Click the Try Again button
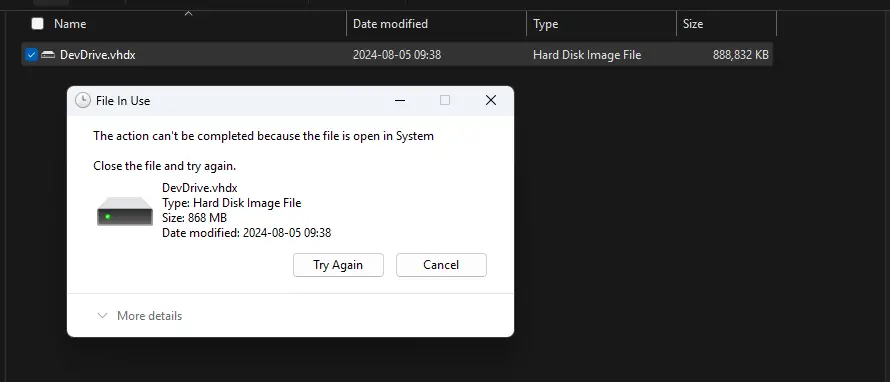Image resolution: width=890 pixels, height=382 pixels. pyautogui.click(x=338, y=265)
